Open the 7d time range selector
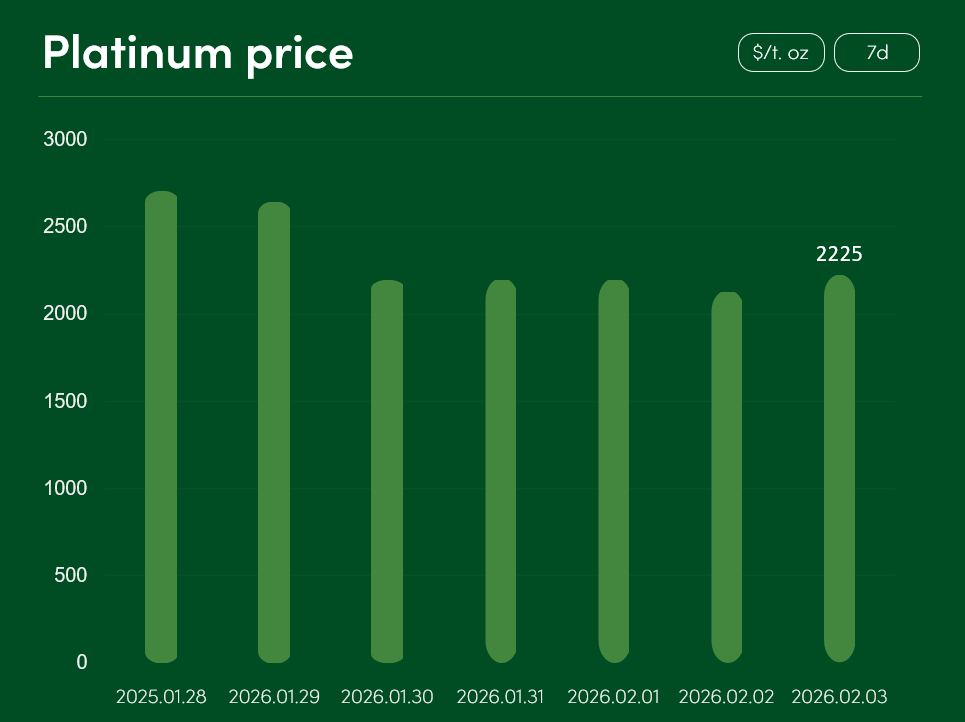965x722 pixels. pos(876,53)
